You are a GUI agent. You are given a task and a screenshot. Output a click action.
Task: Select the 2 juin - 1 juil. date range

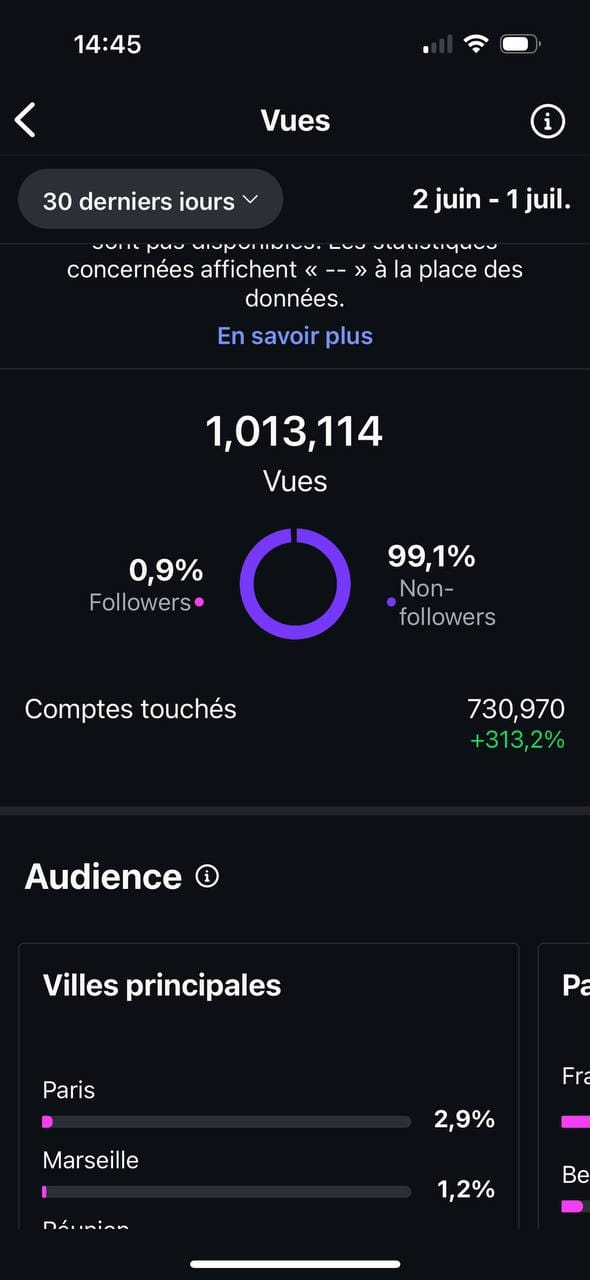(492, 199)
